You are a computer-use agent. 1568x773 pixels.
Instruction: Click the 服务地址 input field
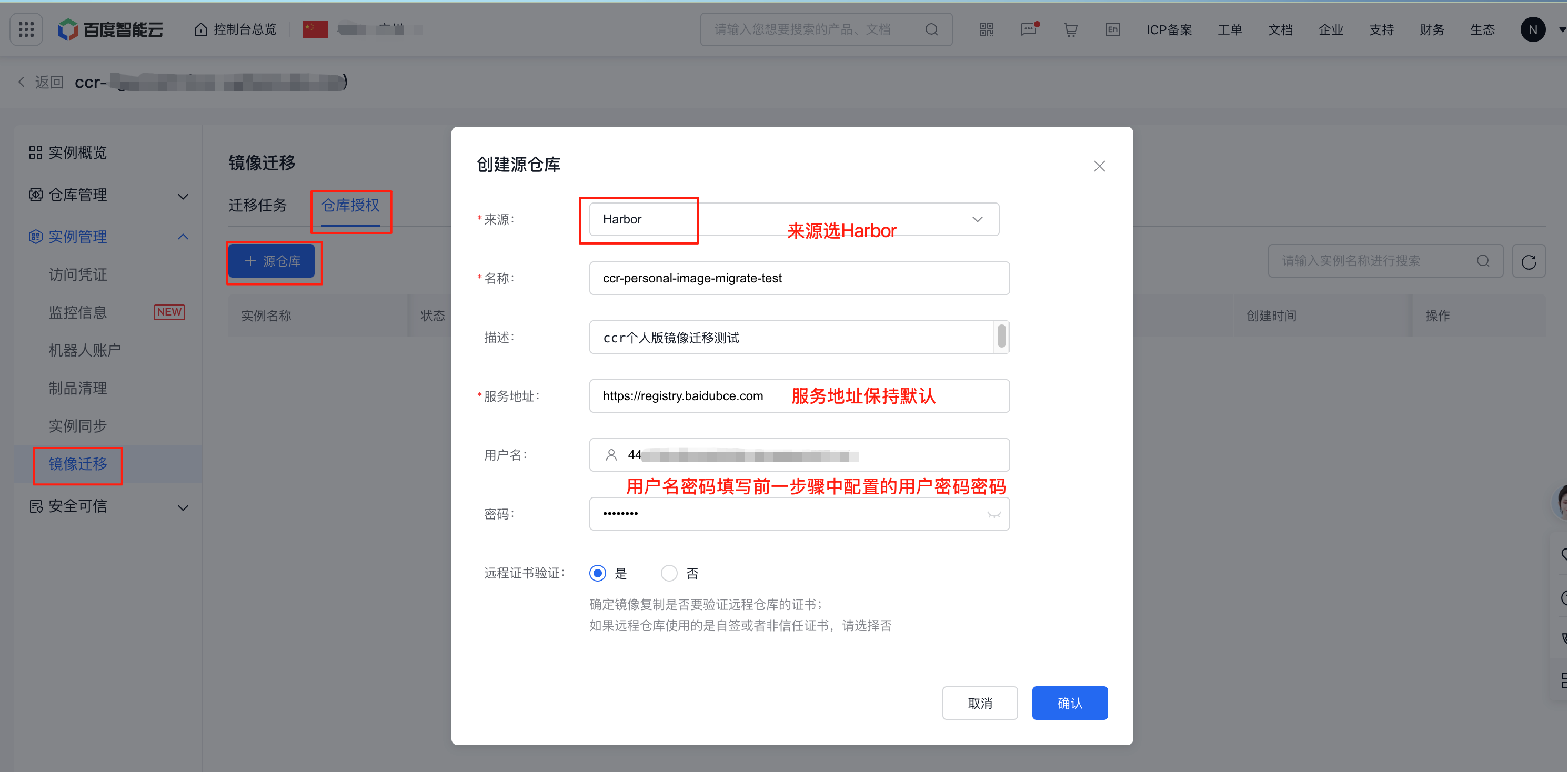pyautogui.click(x=799, y=396)
